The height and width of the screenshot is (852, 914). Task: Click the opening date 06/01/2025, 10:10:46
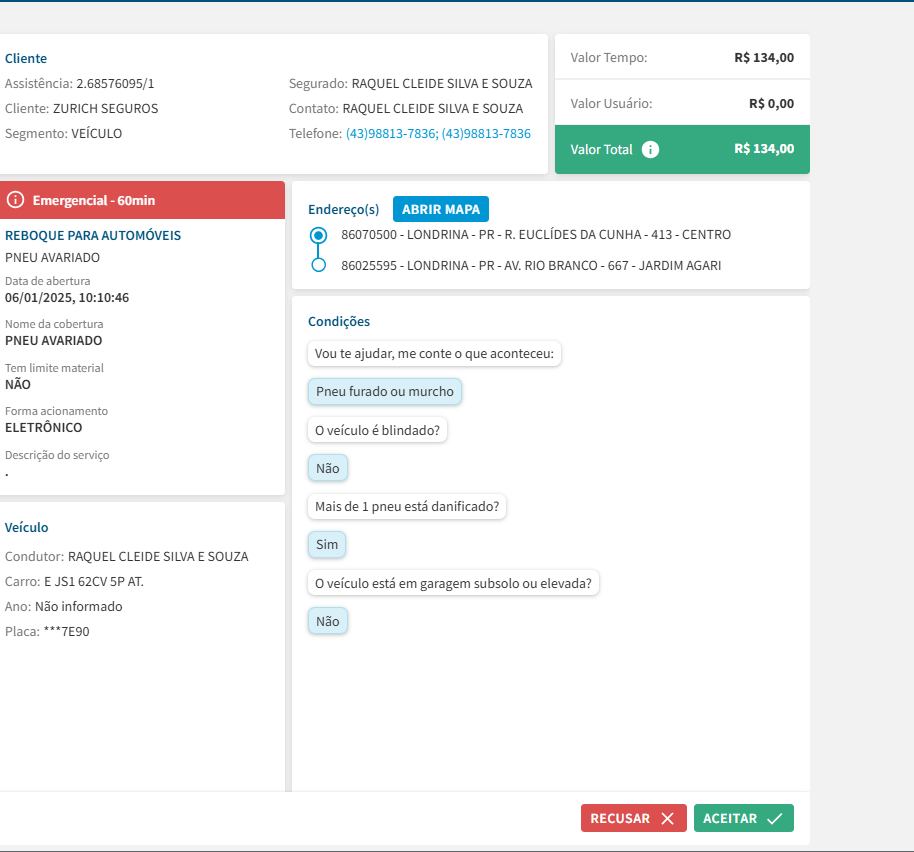(67, 298)
